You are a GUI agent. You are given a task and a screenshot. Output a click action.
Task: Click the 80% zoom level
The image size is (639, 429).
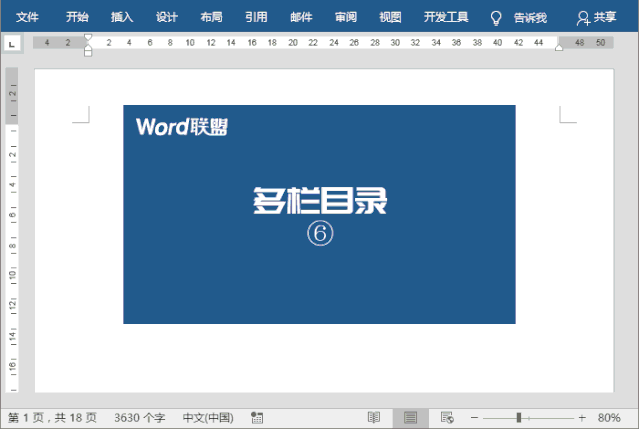pyautogui.click(x=609, y=418)
